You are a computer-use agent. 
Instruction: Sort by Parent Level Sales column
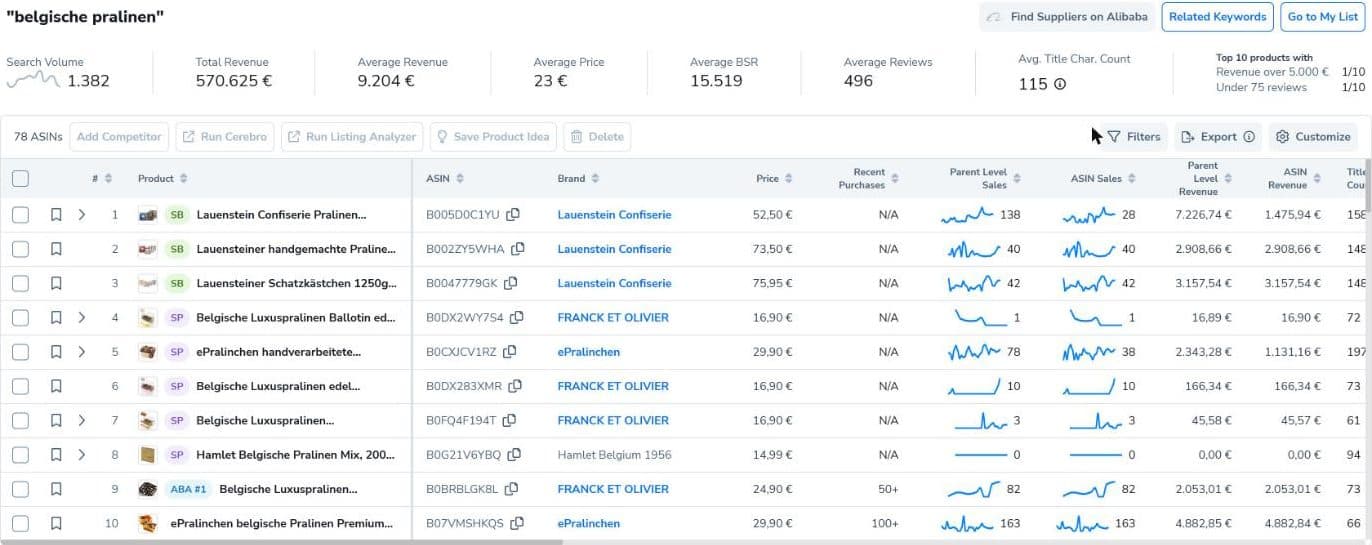[x=1016, y=179]
